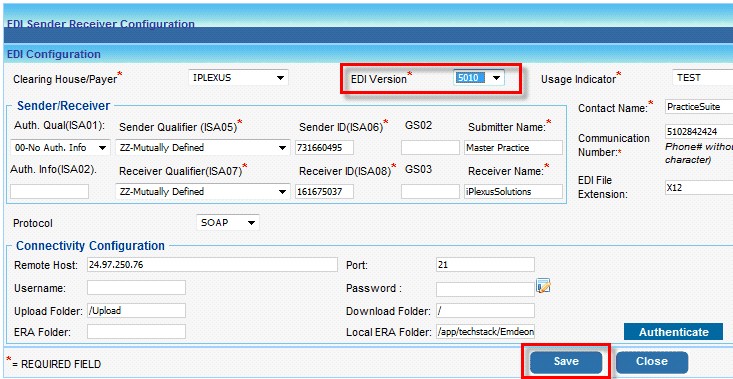Image resolution: width=733 pixels, height=379 pixels.
Task: Select the Submitter Name field with Master Practice
Action: (513, 148)
